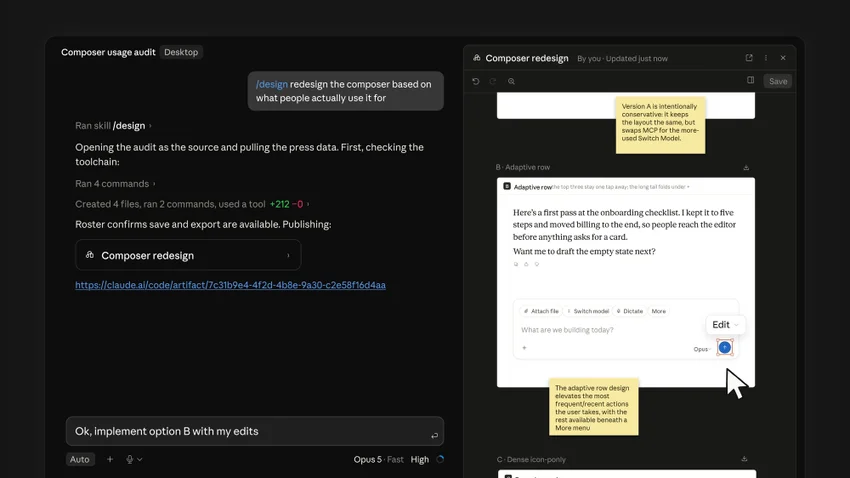The image size is (850, 478).
Task: Click the plus add button below the input
Action: coord(110,459)
